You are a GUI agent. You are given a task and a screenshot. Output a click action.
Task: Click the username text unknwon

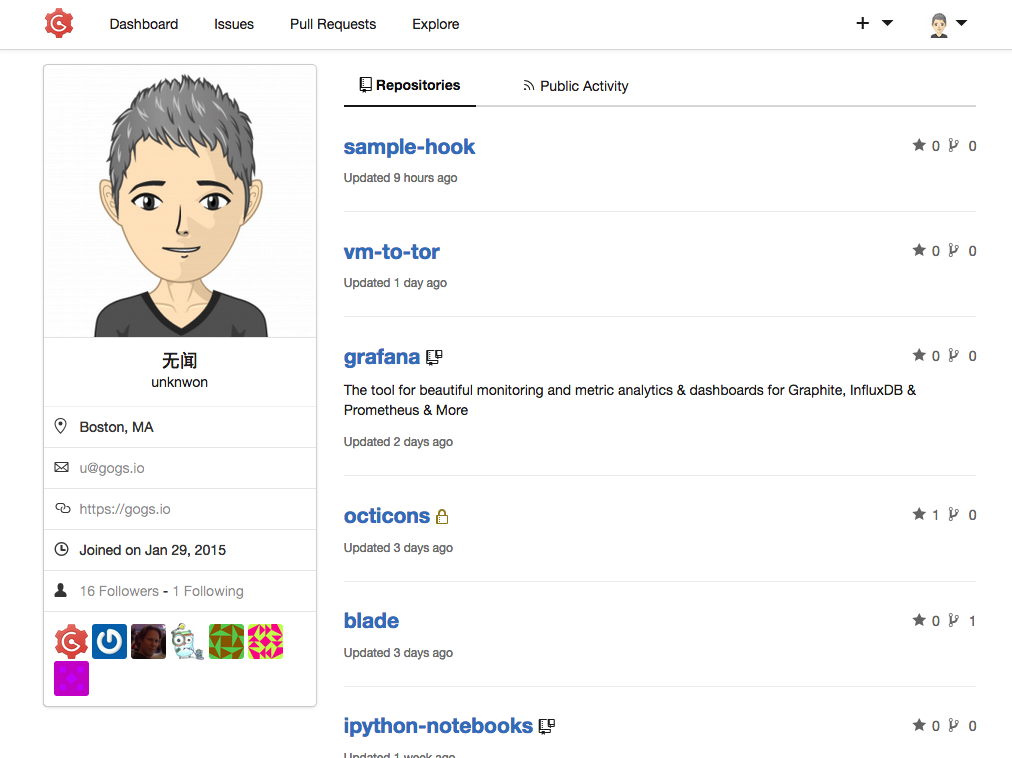[x=179, y=382]
